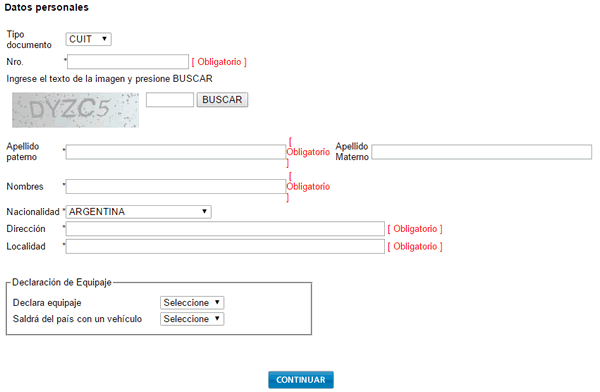Open Saldrá del país con un vehículo dropdown

coord(192,318)
